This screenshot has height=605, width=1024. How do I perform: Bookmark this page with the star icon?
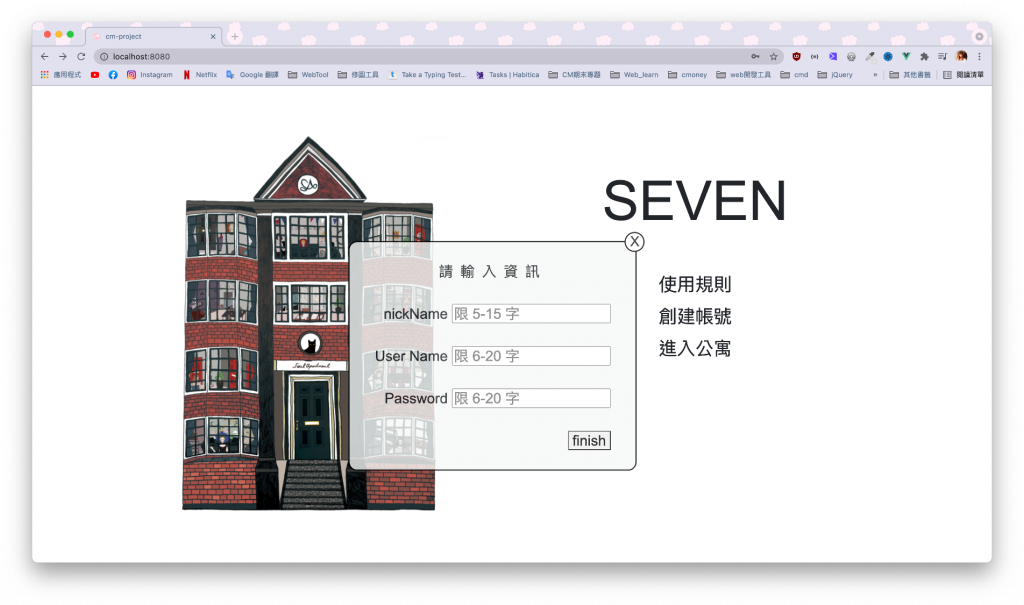point(773,57)
